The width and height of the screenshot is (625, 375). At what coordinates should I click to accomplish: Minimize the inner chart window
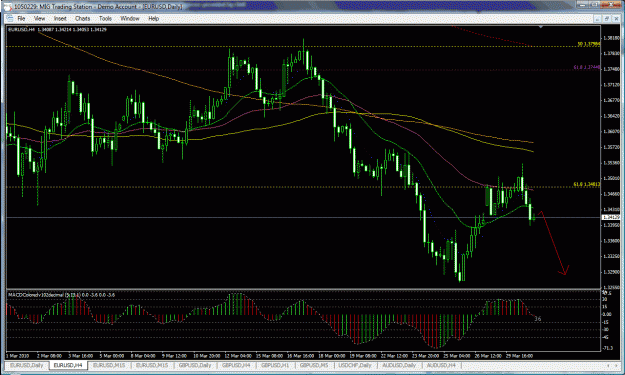[x=597, y=18]
